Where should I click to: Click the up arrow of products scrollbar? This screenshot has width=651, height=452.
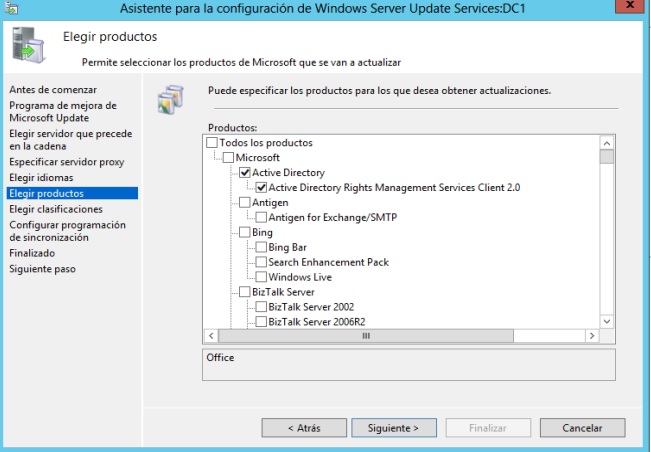point(607,143)
